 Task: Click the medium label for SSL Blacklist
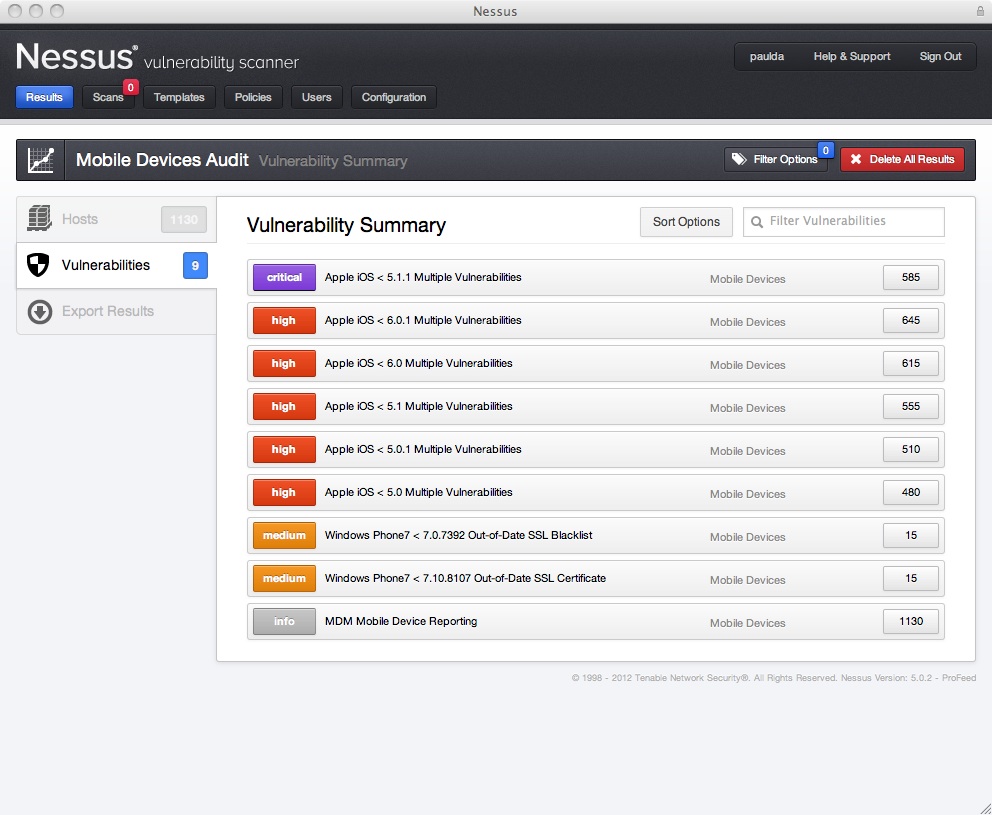[x=284, y=535]
